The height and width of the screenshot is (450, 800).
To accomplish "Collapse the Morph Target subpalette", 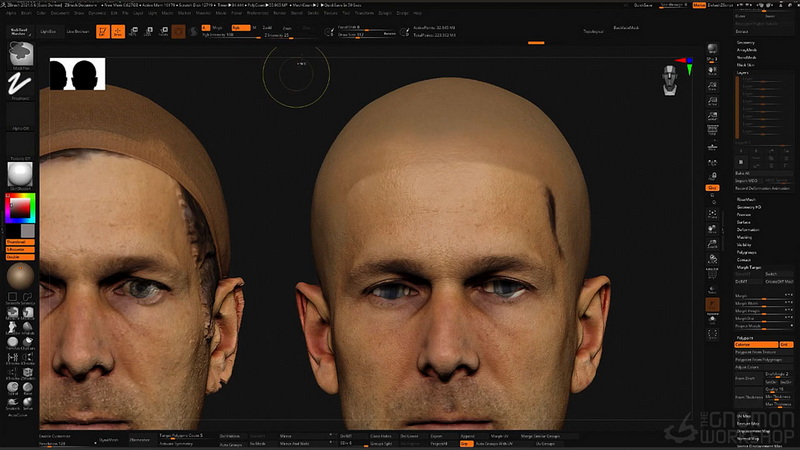I will [x=749, y=267].
